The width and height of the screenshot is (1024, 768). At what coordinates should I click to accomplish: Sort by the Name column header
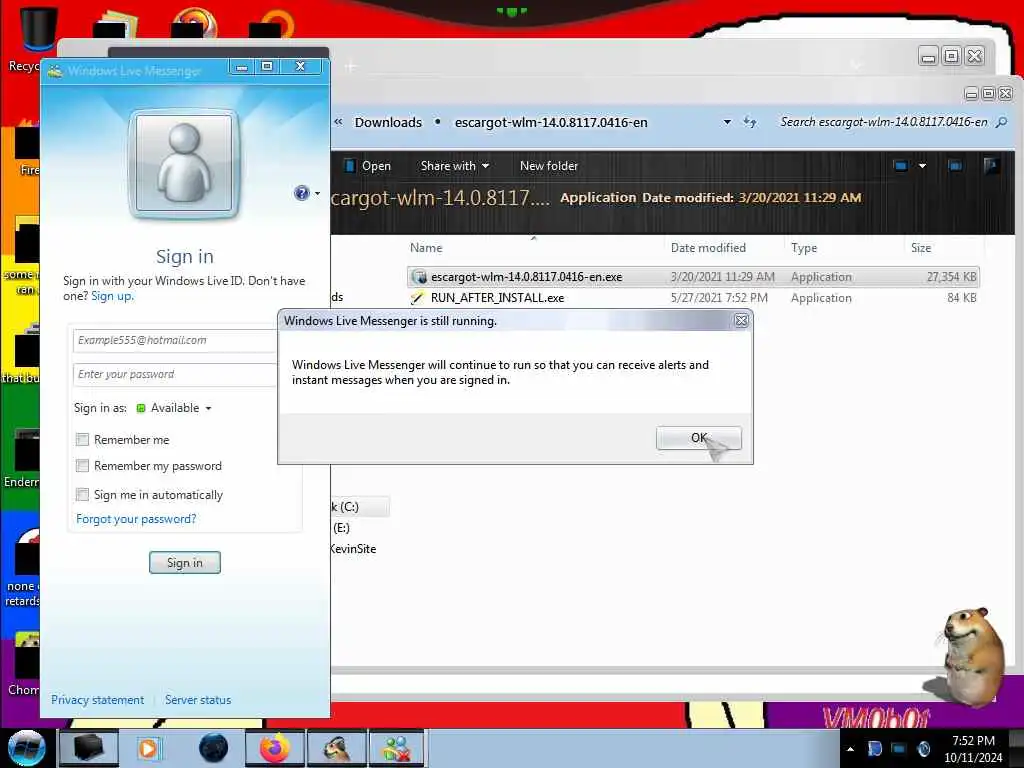point(426,248)
